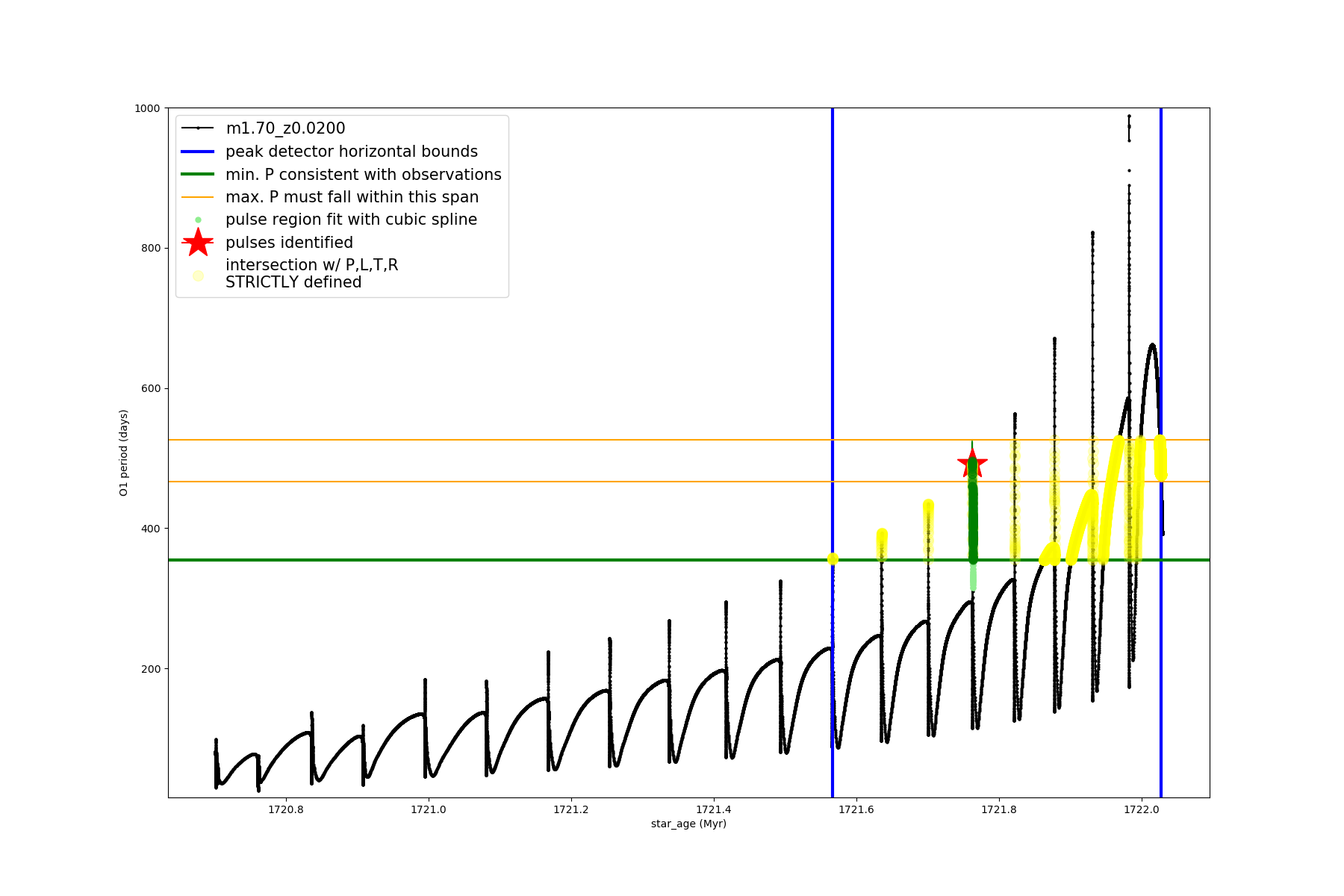Click the 1722.0 x-axis tick label

click(x=1141, y=809)
